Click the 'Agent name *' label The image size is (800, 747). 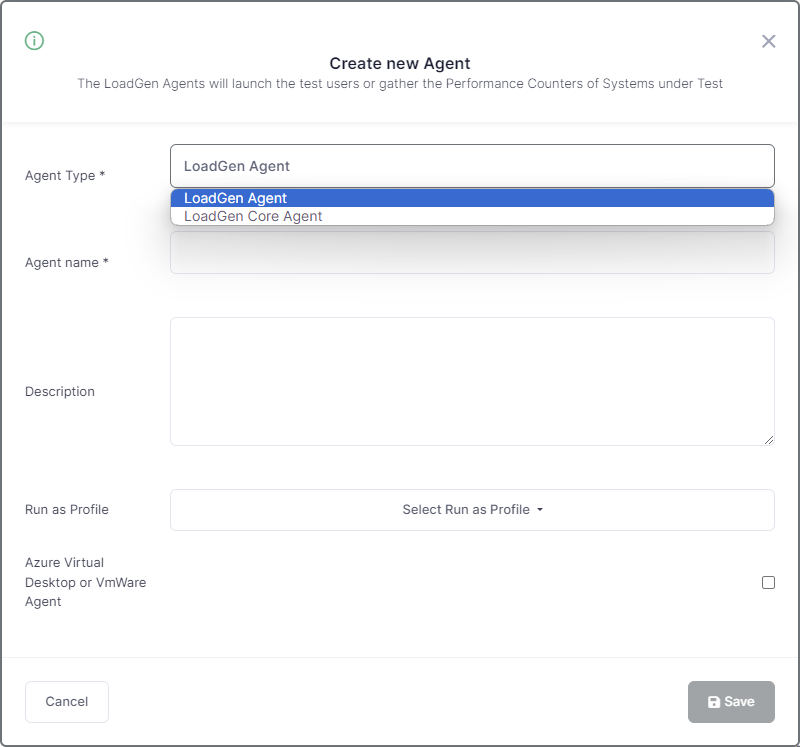[x=67, y=262]
